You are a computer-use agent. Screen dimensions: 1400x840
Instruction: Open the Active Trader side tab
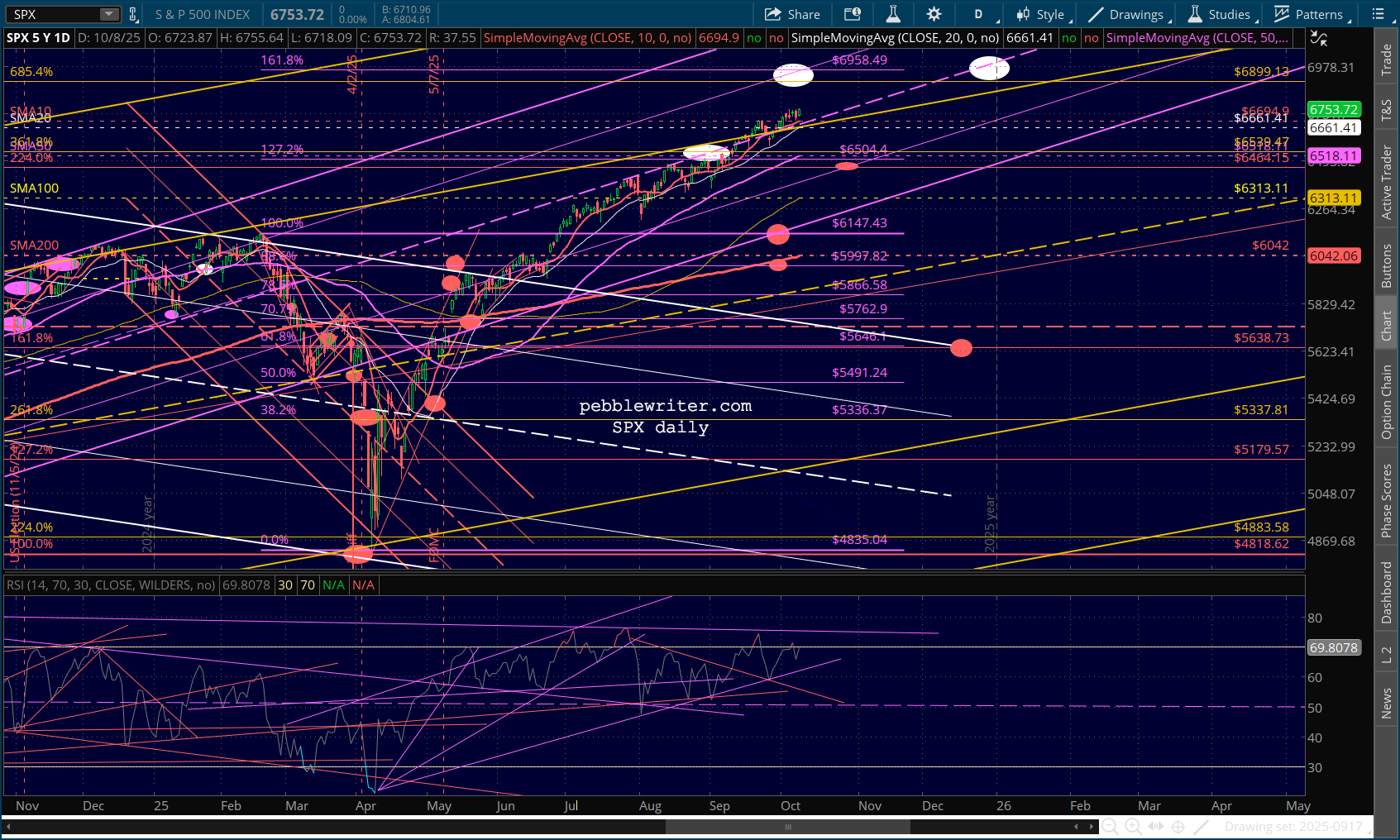pos(1387,182)
